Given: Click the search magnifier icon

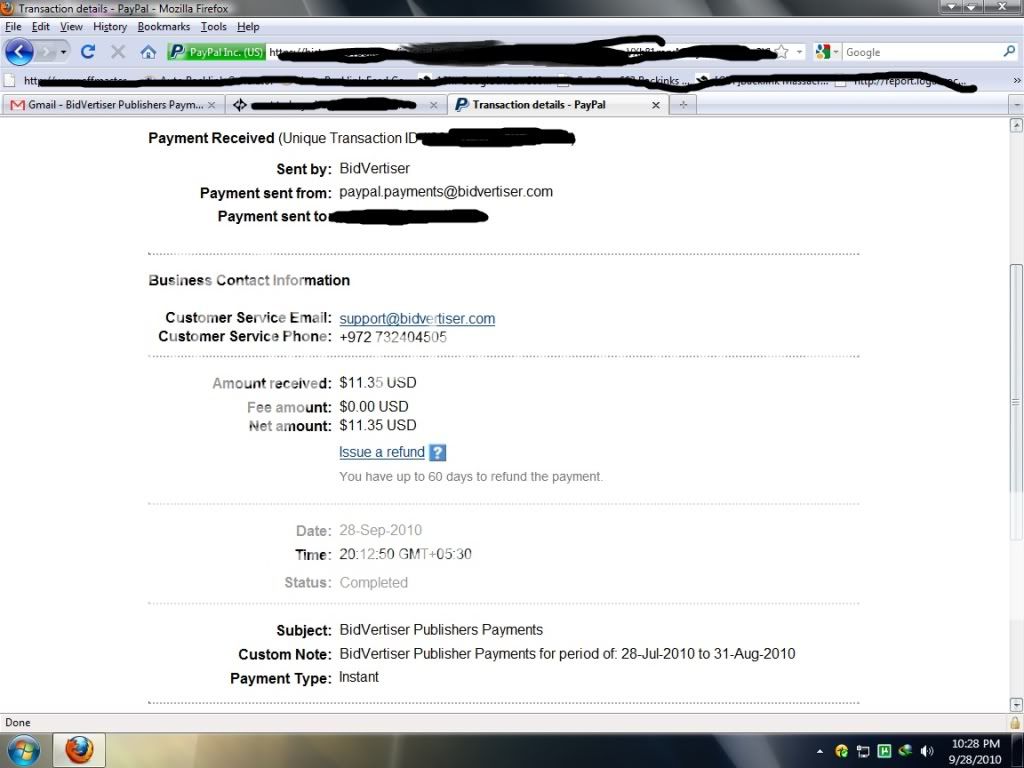Looking at the screenshot, I should pos(1009,52).
